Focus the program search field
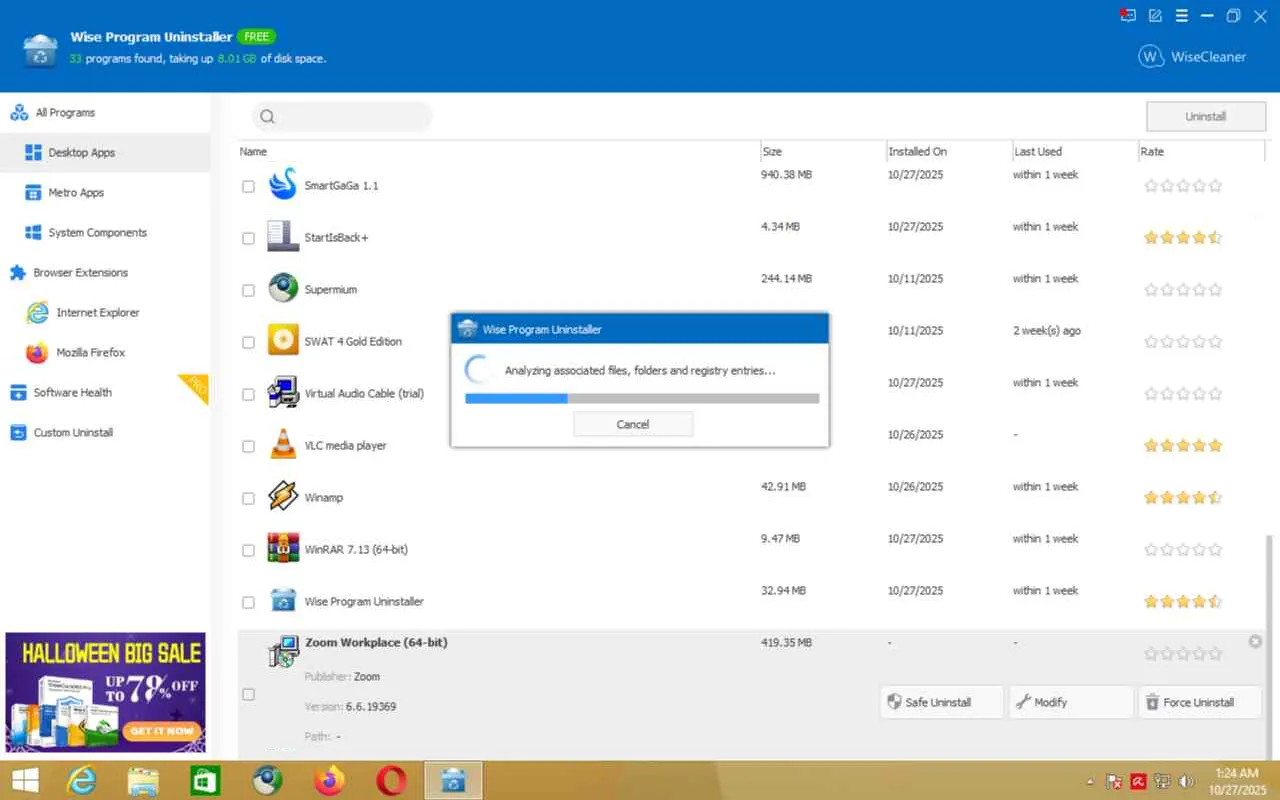The image size is (1280, 800). click(x=342, y=117)
